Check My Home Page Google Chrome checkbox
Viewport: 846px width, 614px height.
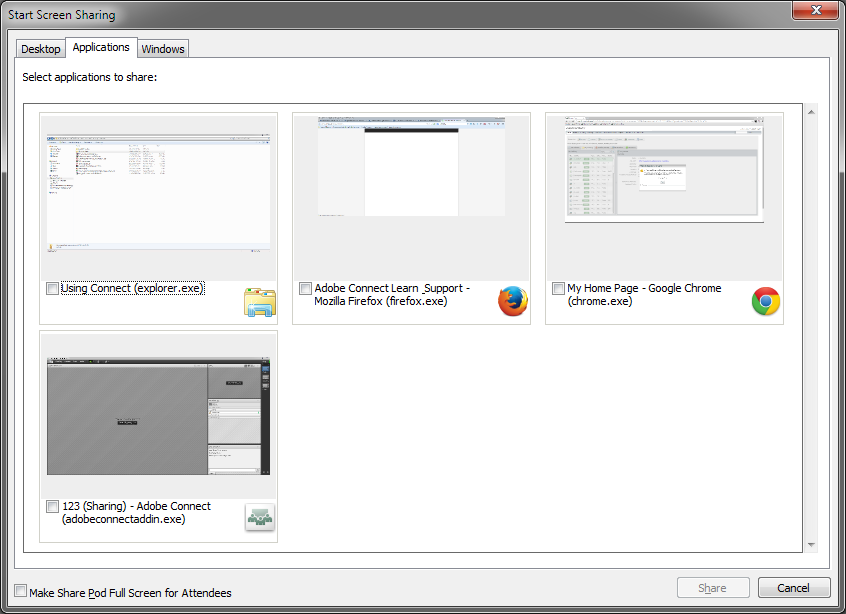coord(558,288)
